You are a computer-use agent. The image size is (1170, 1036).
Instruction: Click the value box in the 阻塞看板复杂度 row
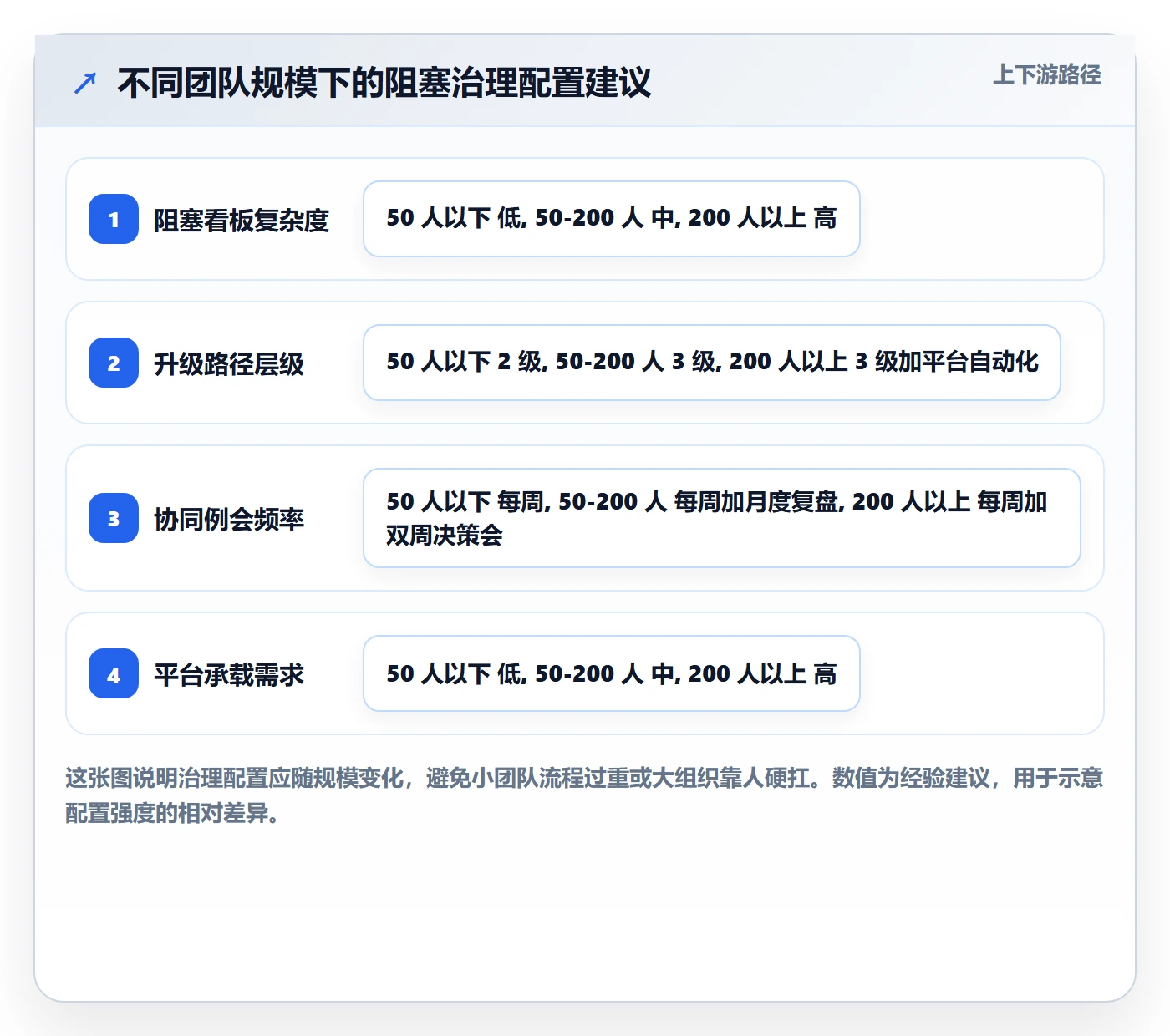pyautogui.click(x=612, y=219)
